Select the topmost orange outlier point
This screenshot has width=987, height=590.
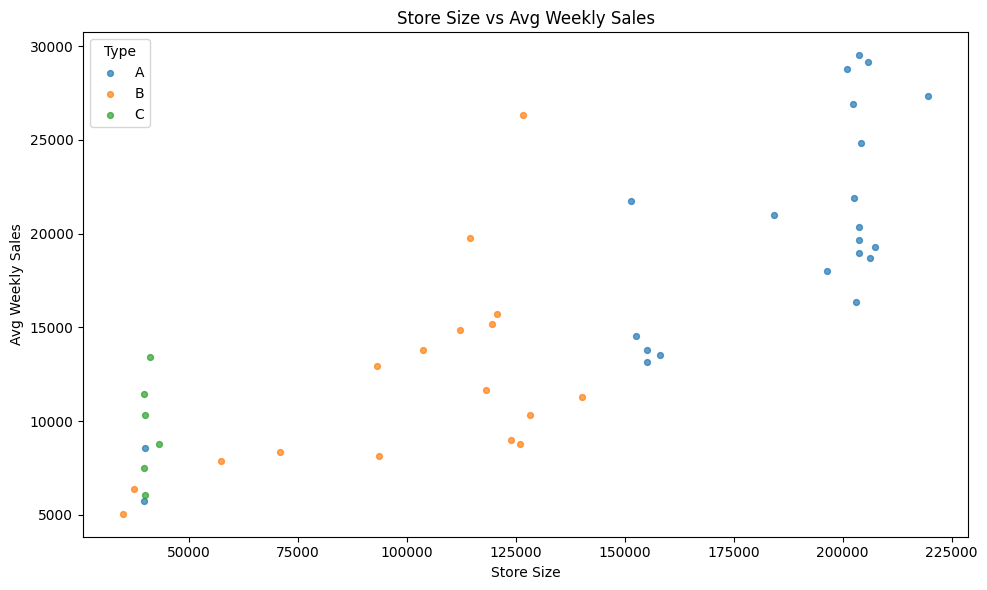point(523,115)
